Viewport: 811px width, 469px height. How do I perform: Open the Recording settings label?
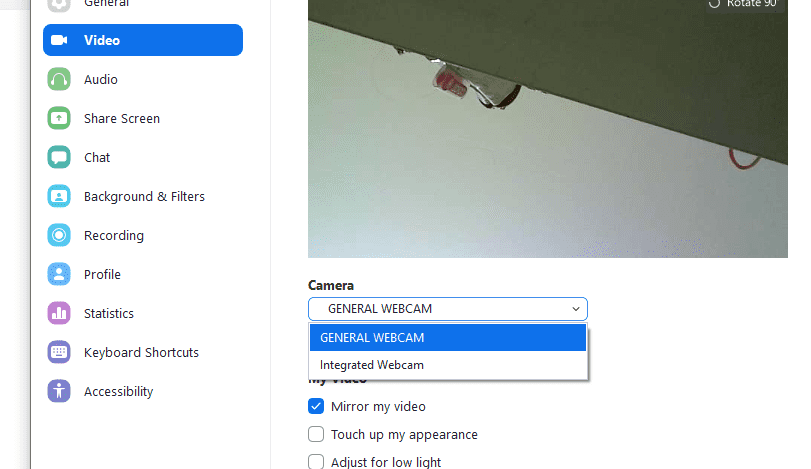pyautogui.click(x=114, y=235)
